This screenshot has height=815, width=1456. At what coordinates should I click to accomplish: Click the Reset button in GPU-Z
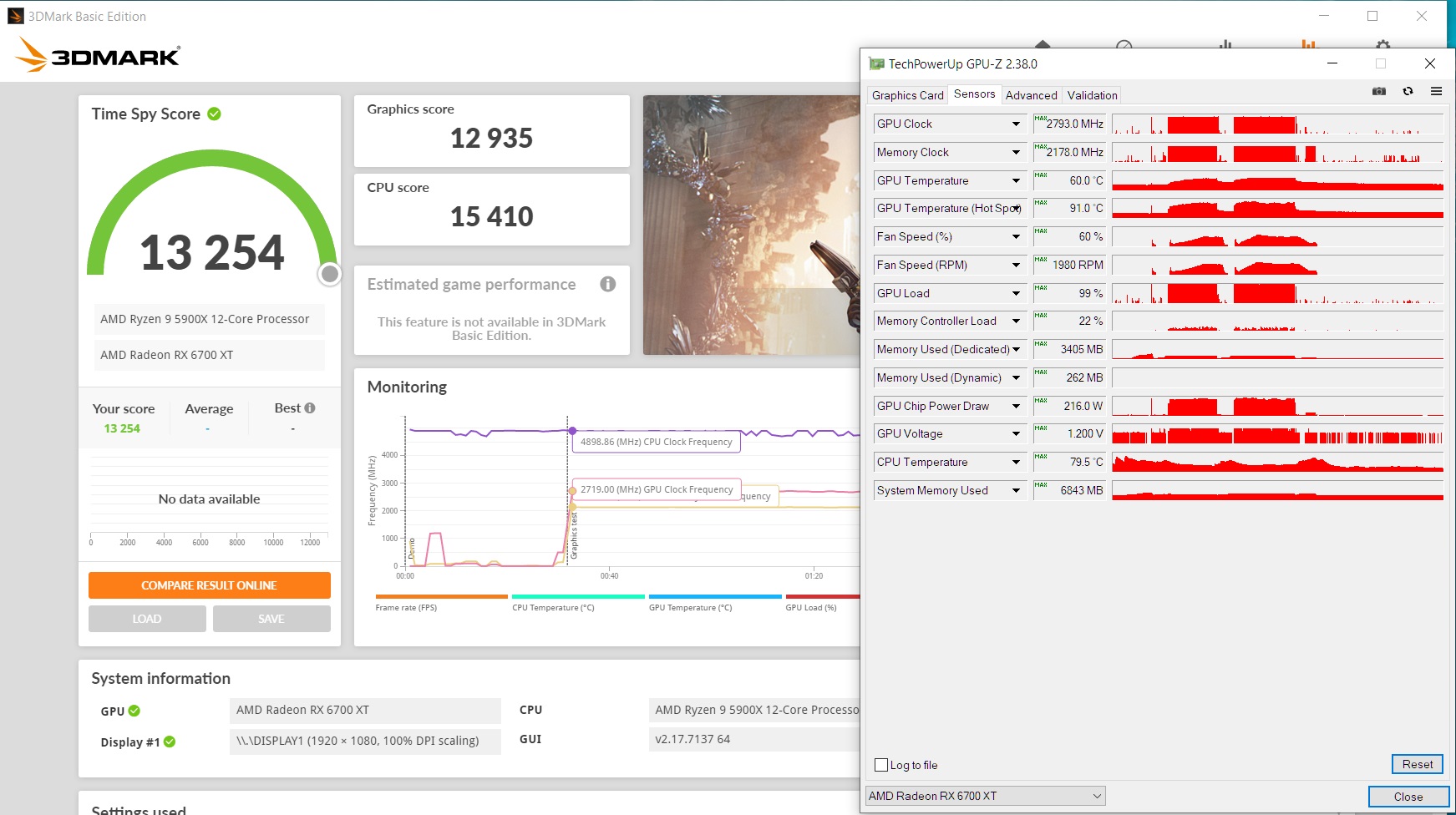[x=1418, y=764]
